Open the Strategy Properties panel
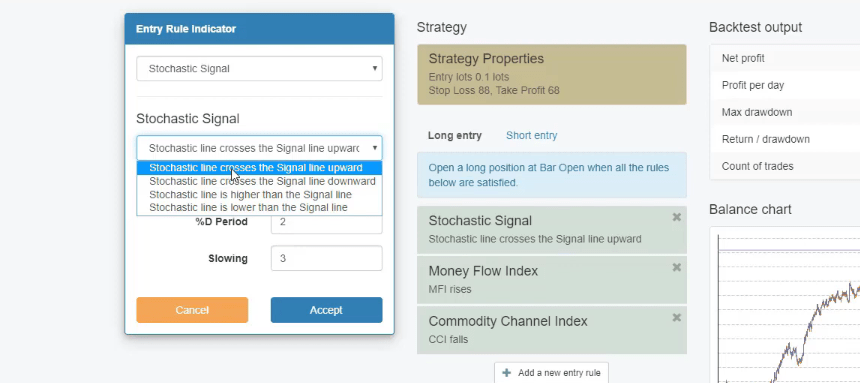Viewport: 860px width, 383px height. 552,75
